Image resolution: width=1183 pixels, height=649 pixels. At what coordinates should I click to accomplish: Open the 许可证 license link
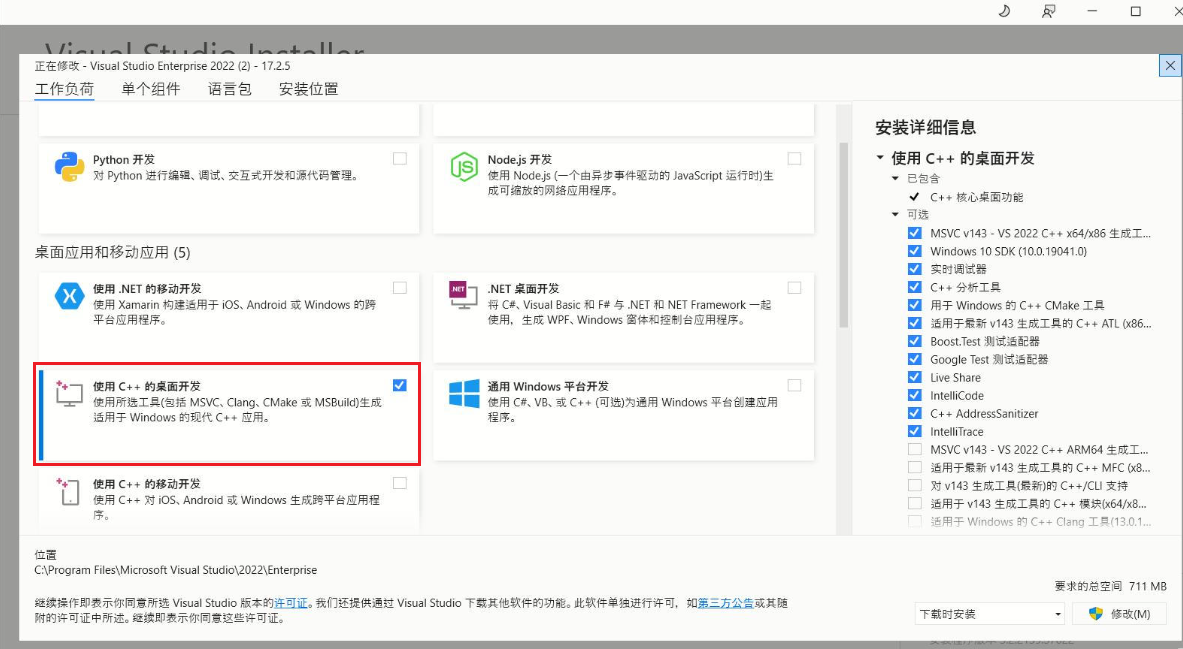(x=291, y=603)
